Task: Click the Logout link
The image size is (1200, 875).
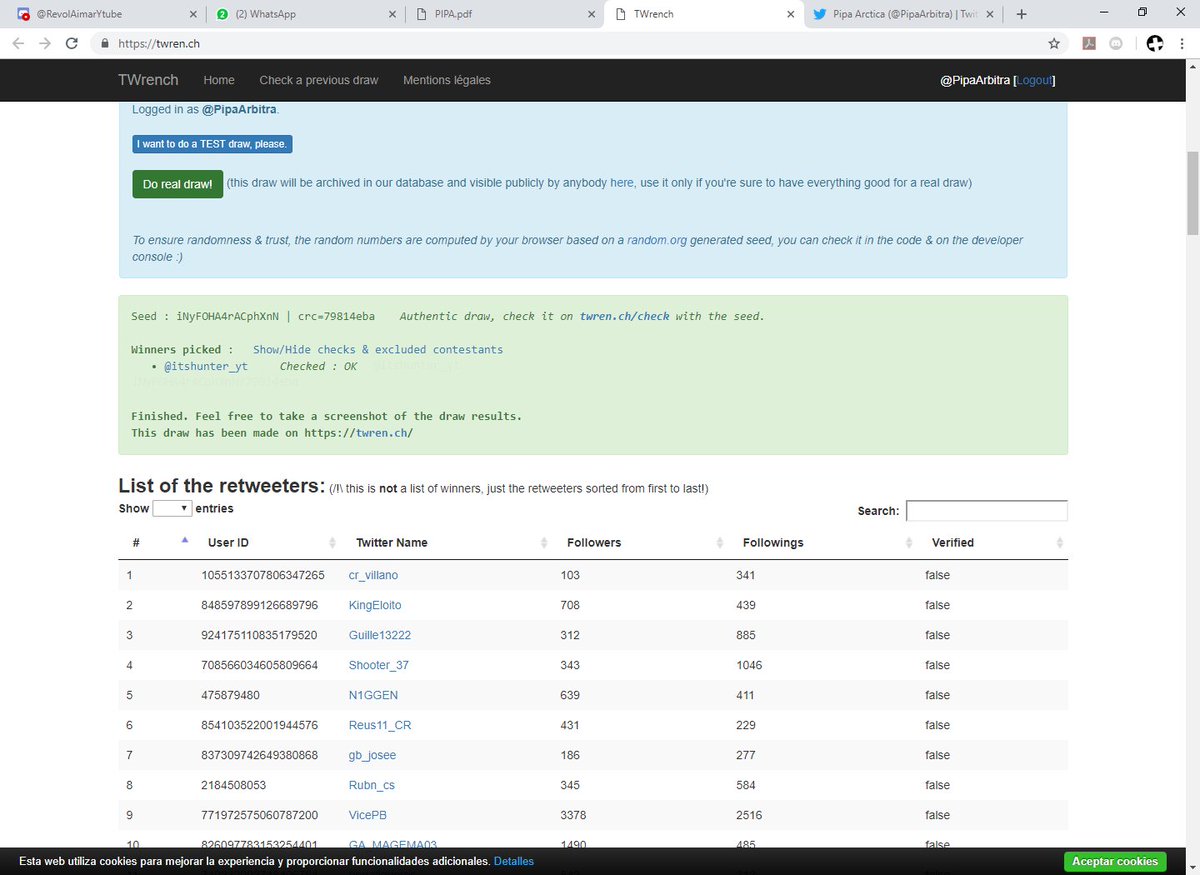Action: (x=1034, y=80)
